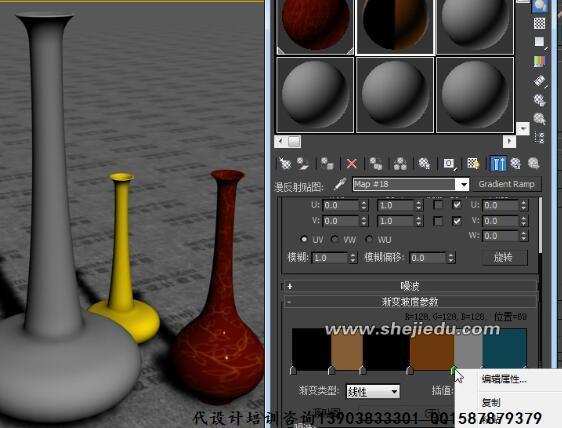Viewport: 562px width, 428px height.
Task: Click the Go to Parent icon
Action: 515,163
